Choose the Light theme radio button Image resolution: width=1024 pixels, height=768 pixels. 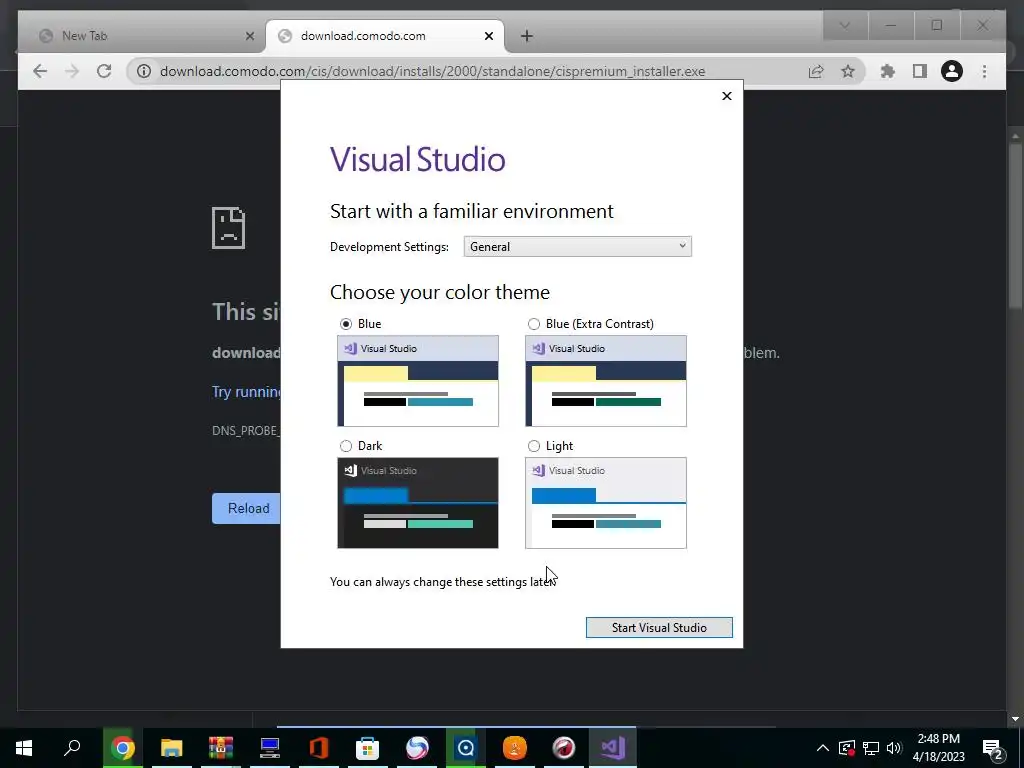click(x=534, y=446)
